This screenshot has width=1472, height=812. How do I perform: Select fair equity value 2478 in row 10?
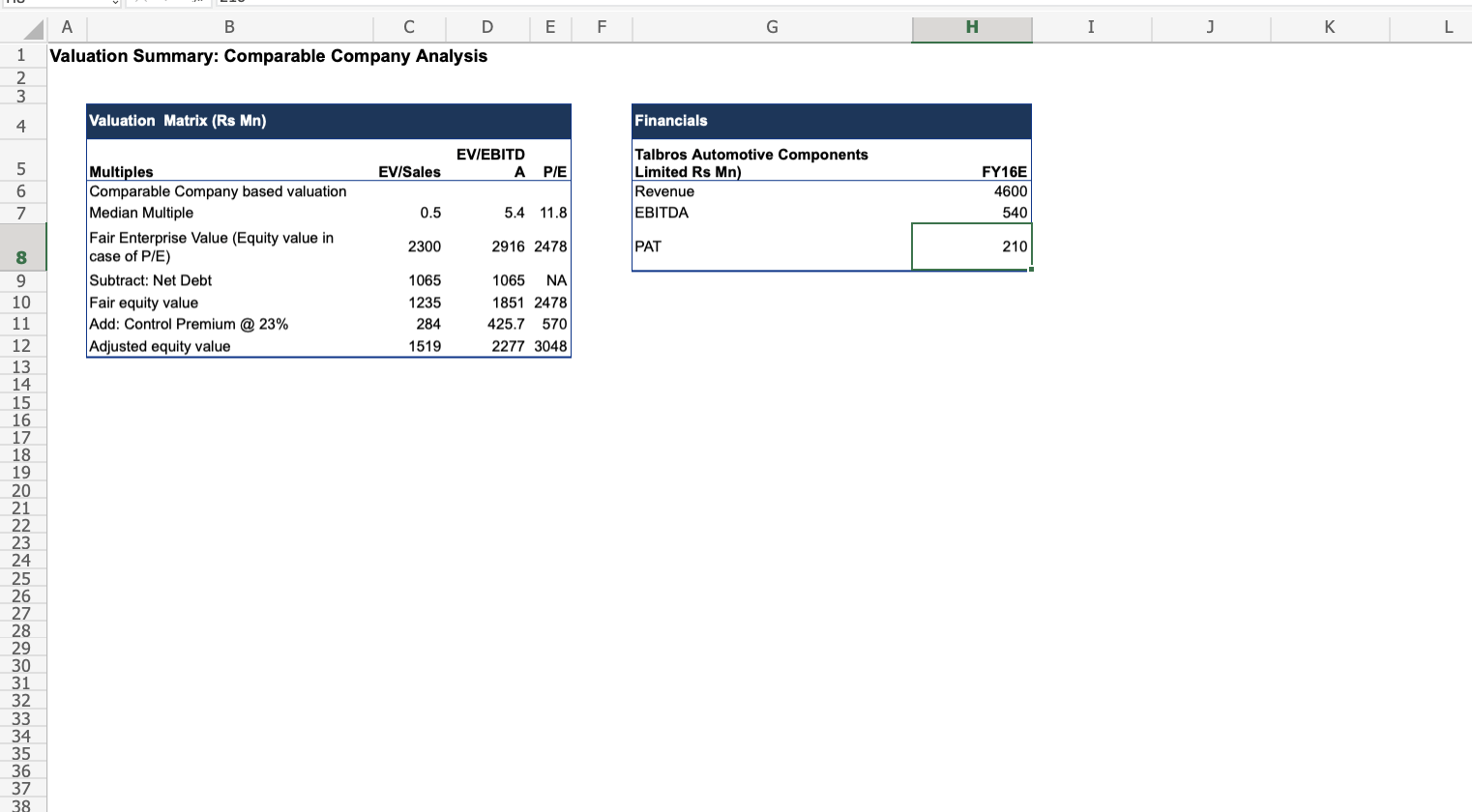coord(550,303)
